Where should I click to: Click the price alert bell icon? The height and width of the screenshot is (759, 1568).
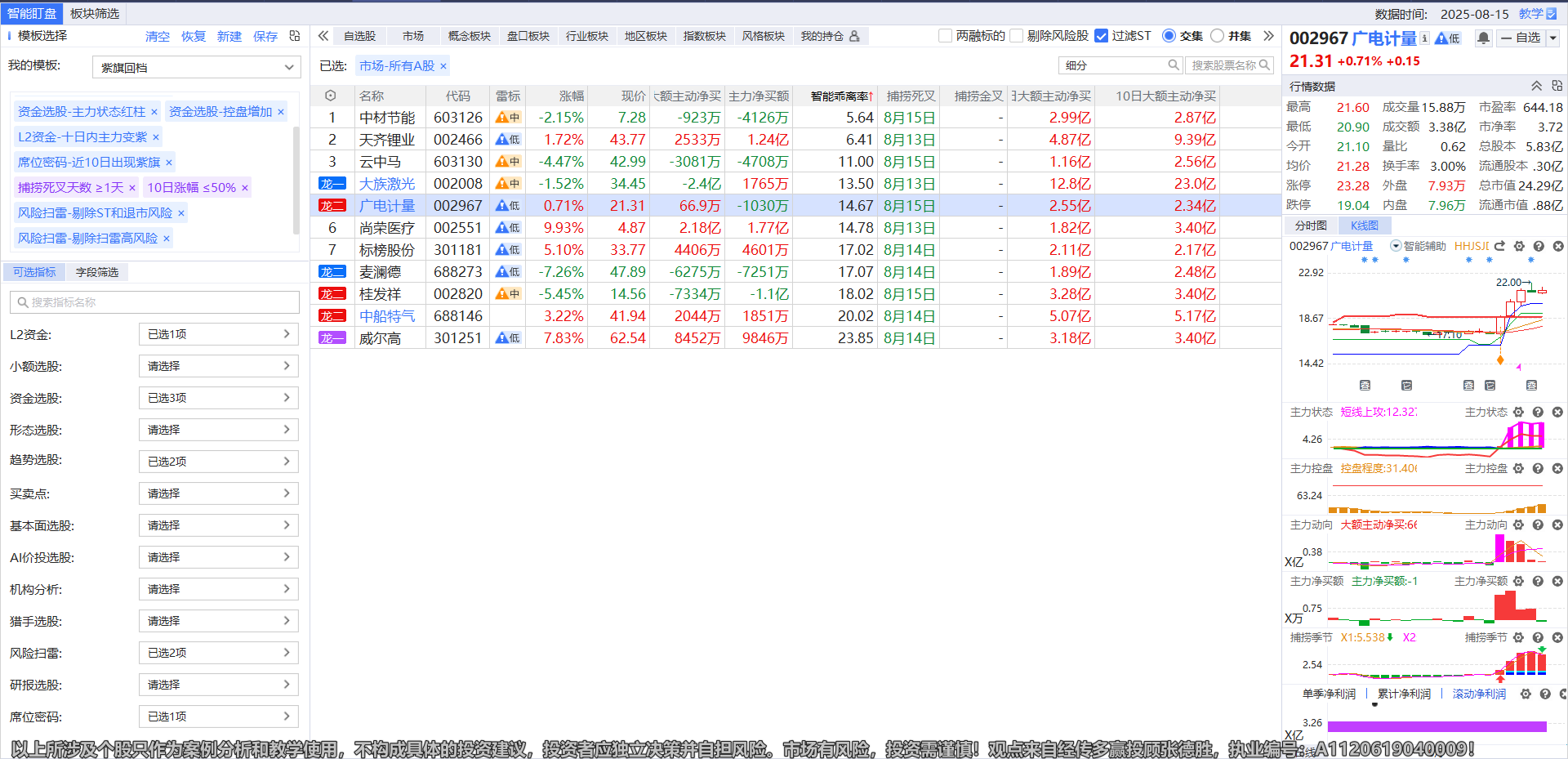coord(1484,38)
